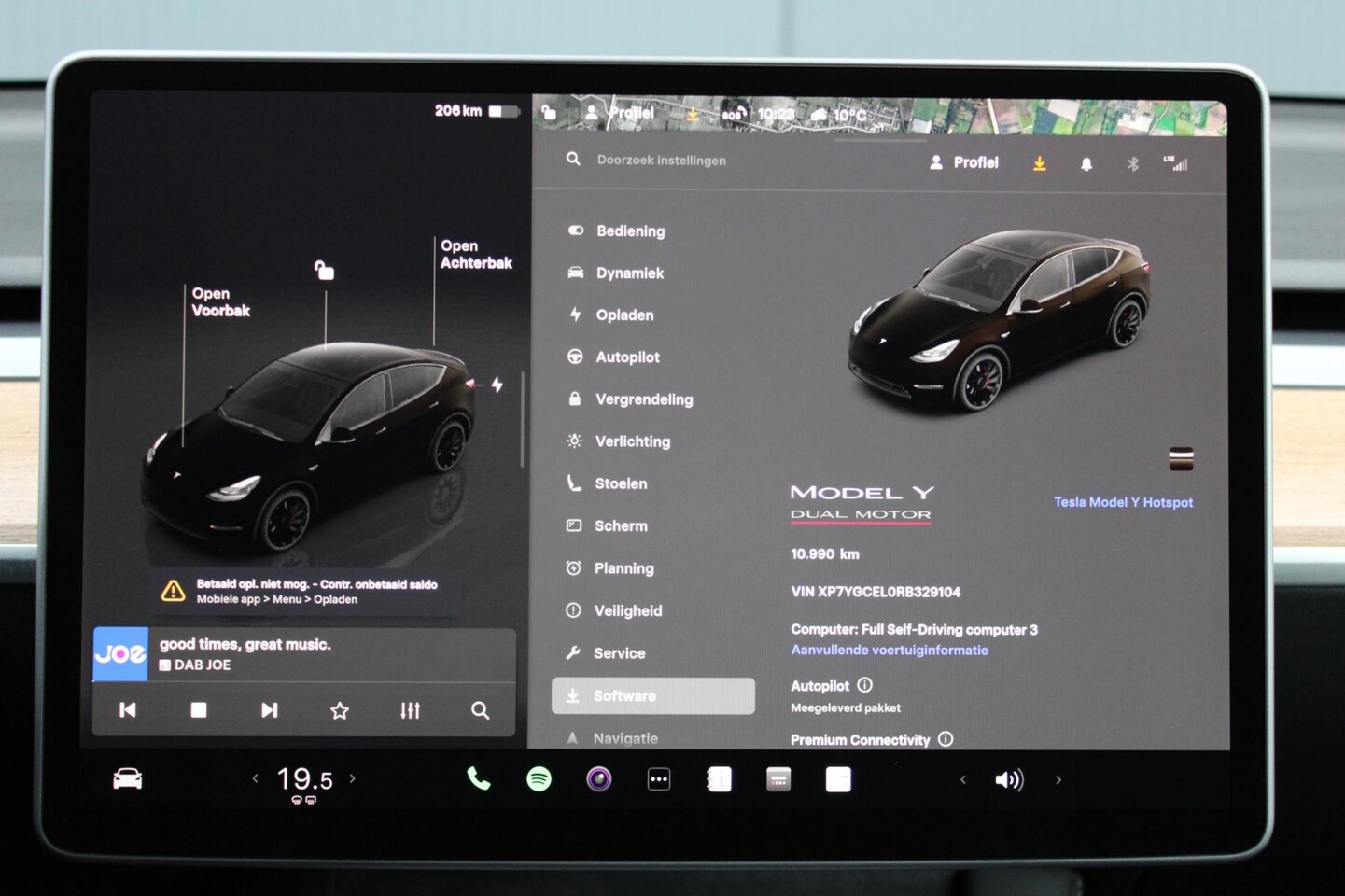Click the Tesla Model Y Hotspot link

[1123, 502]
